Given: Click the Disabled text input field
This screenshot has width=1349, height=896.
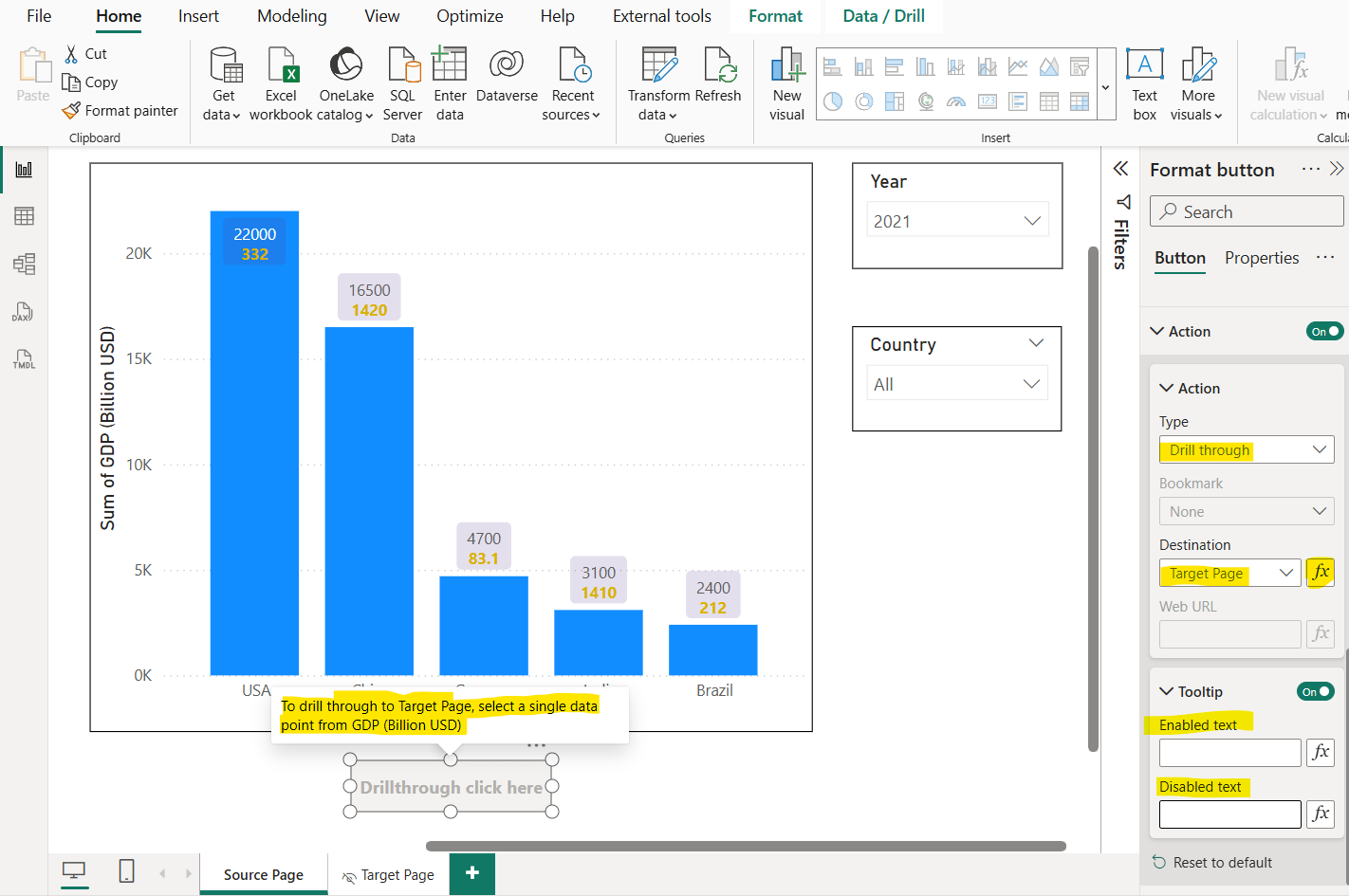Looking at the screenshot, I should [1229, 814].
